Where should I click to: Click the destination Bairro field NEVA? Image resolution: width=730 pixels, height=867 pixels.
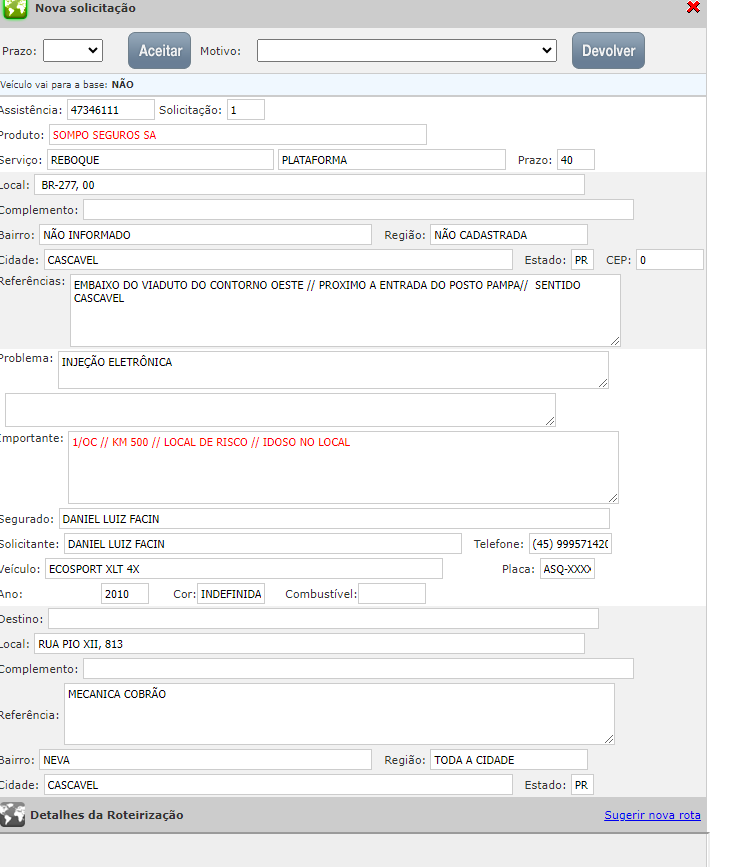pyautogui.click(x=205, y=760)
